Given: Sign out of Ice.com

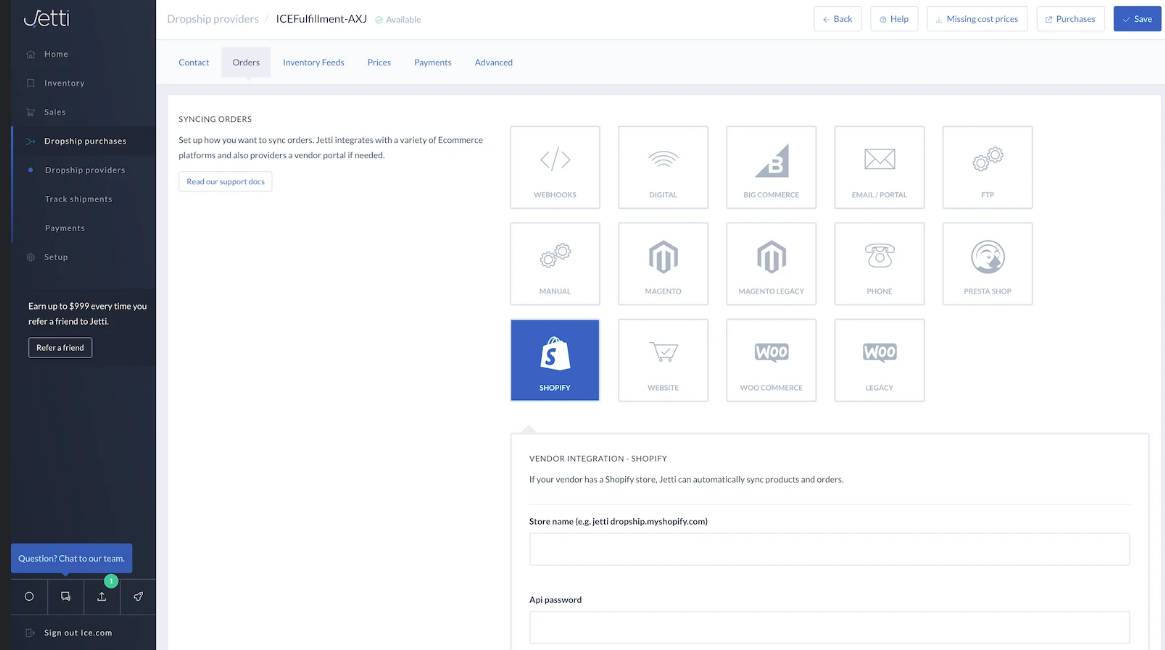Looking at the screenshot, I should point(77,633).
